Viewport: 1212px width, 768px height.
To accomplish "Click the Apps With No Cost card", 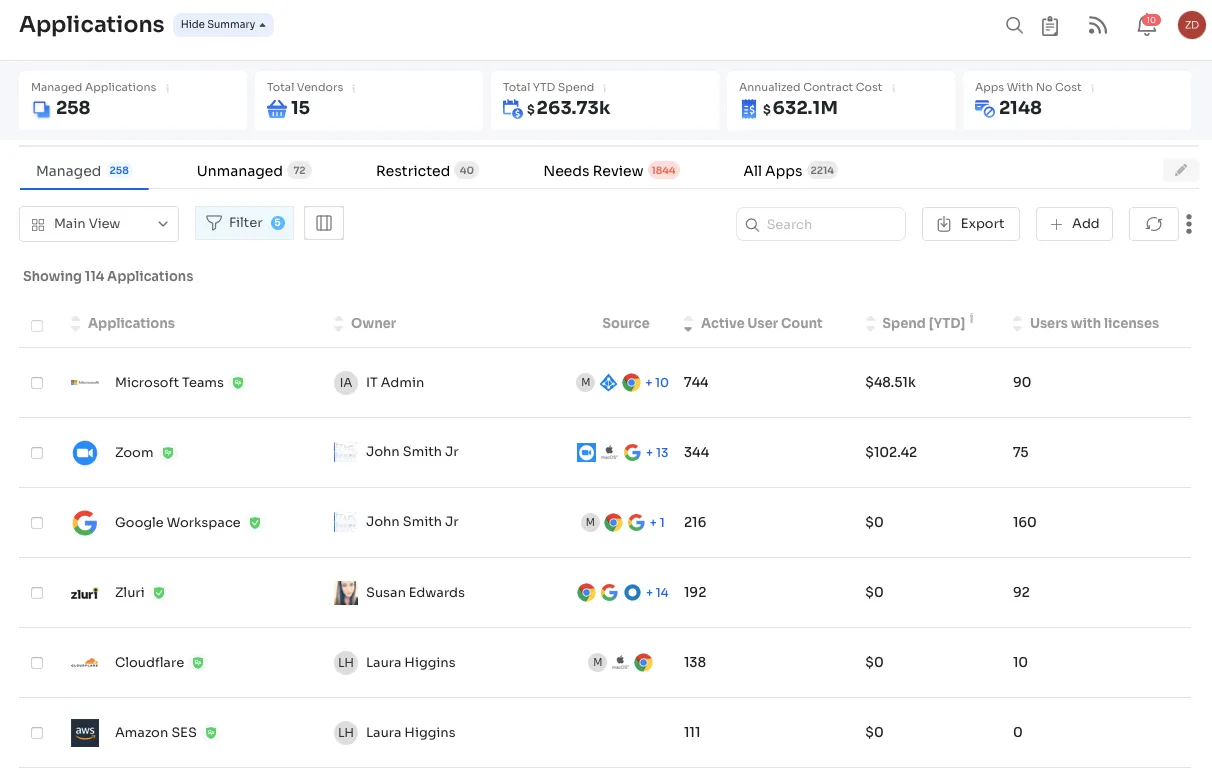I will [x=1077, y=100].
